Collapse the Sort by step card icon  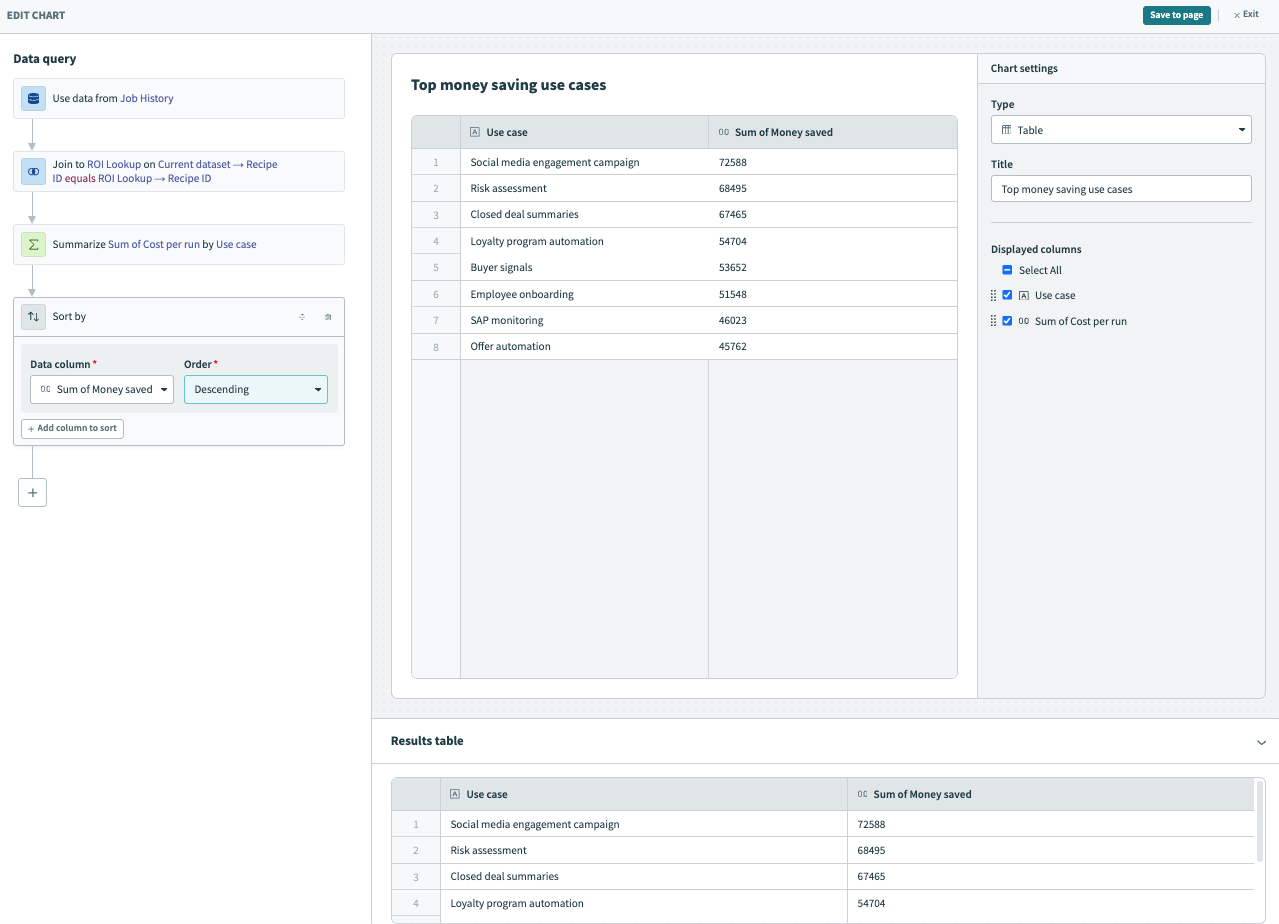(x=302, y=317)
